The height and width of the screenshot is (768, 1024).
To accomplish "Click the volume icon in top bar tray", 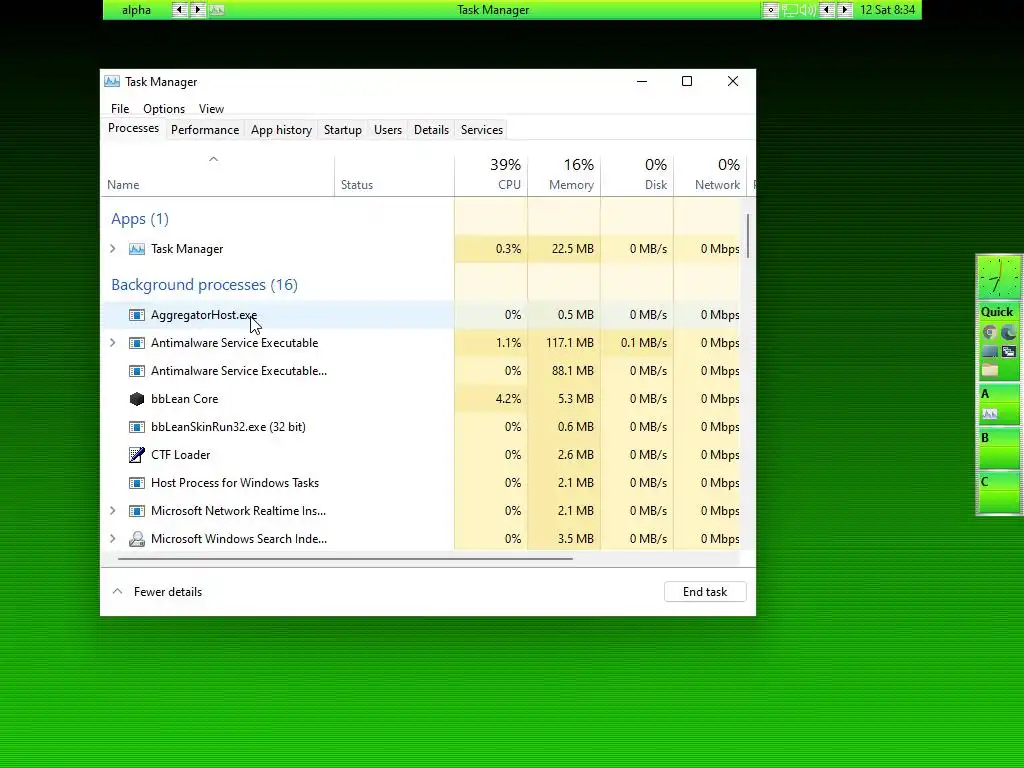I will point(808,10).
